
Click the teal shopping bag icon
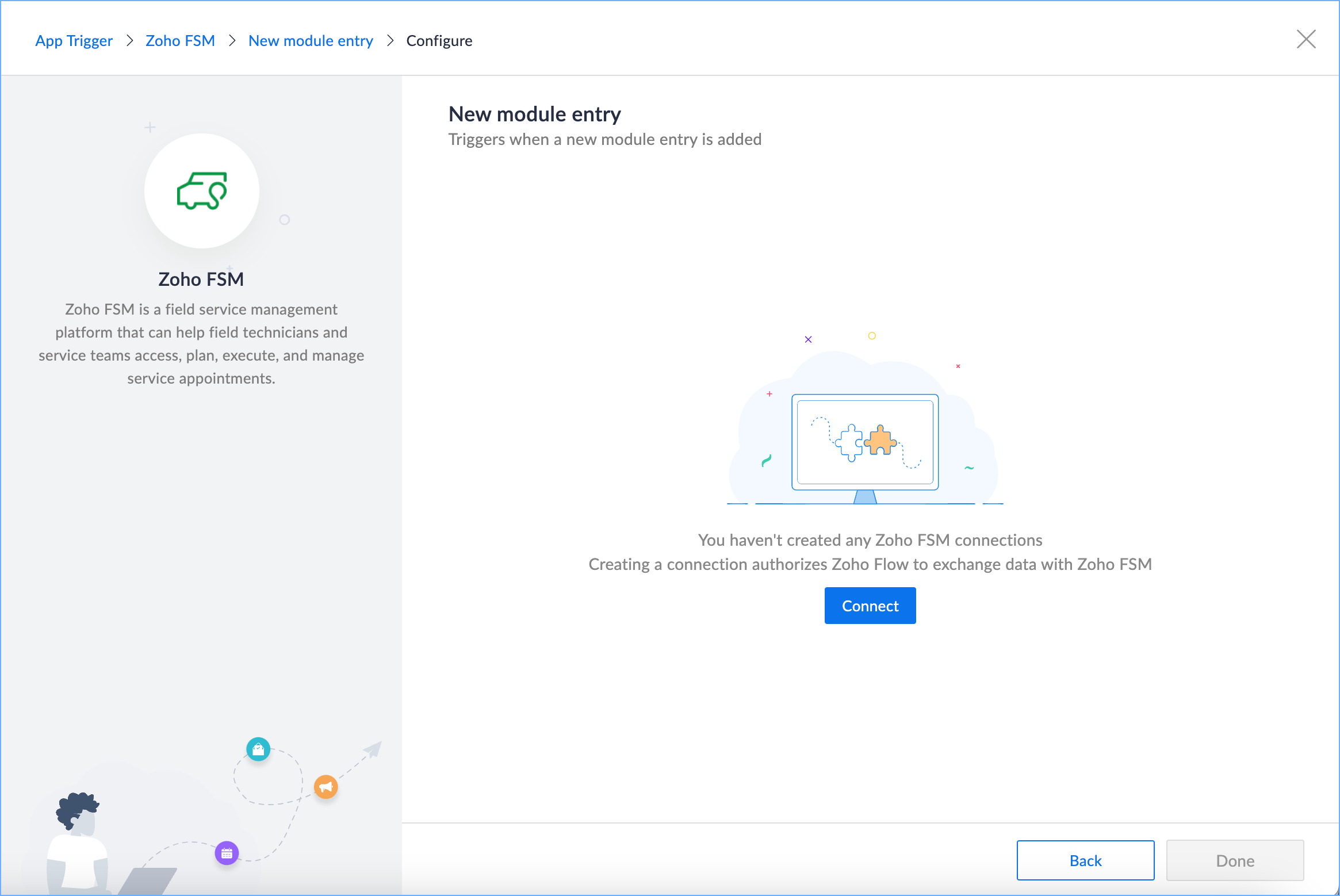pyautogui.click(x=258, y=749)
